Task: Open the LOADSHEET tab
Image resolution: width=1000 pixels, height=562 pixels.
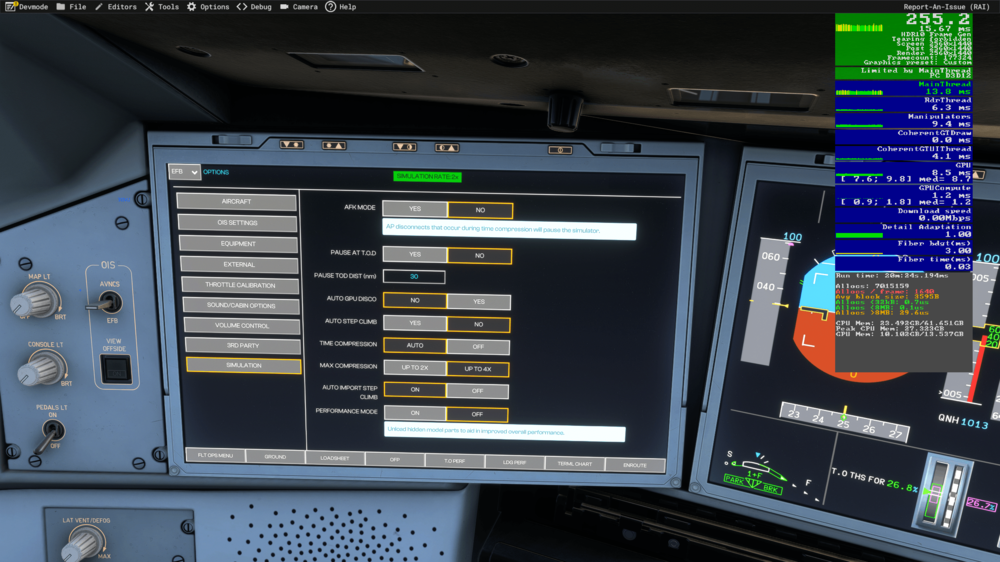Action: tap(334, 457)
